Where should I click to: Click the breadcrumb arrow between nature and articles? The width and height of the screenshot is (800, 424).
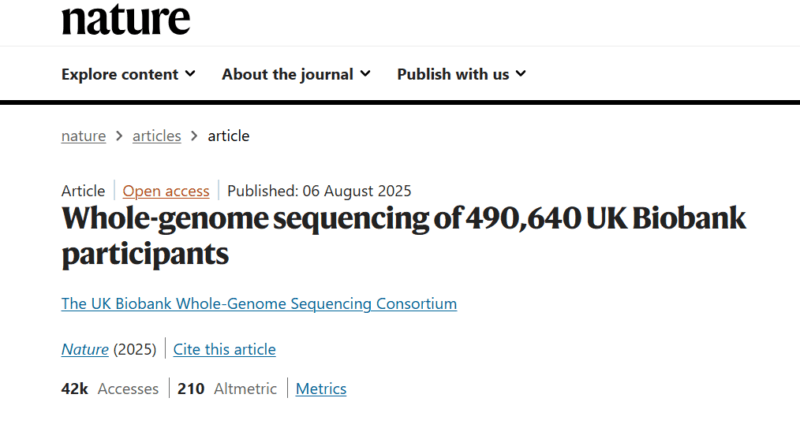(119, 136)
